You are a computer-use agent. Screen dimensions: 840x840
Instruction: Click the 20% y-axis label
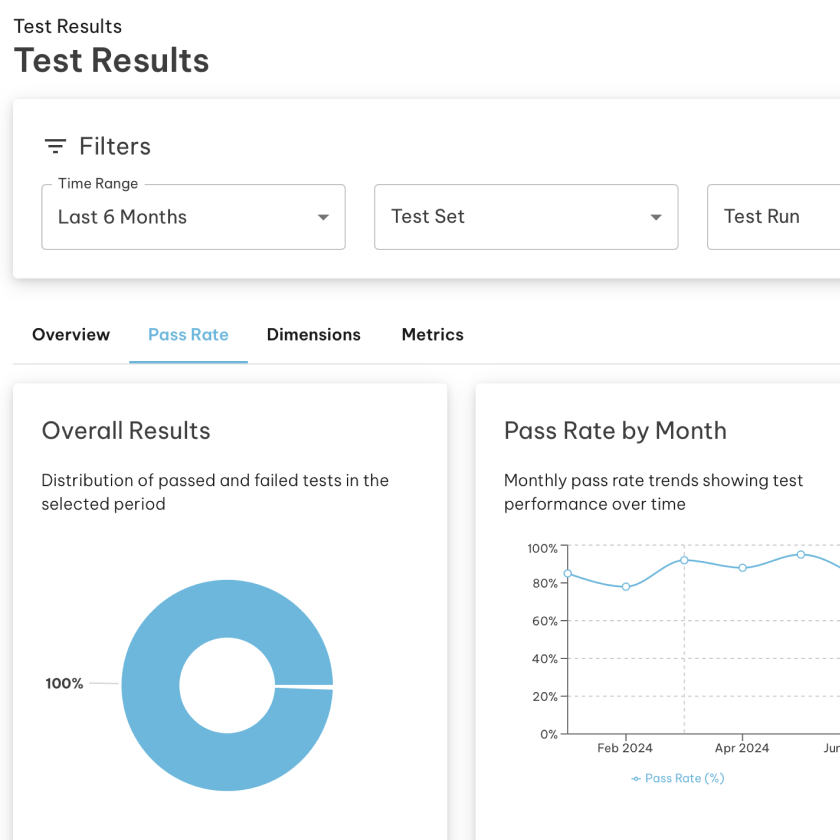click(x=545, y=697)
